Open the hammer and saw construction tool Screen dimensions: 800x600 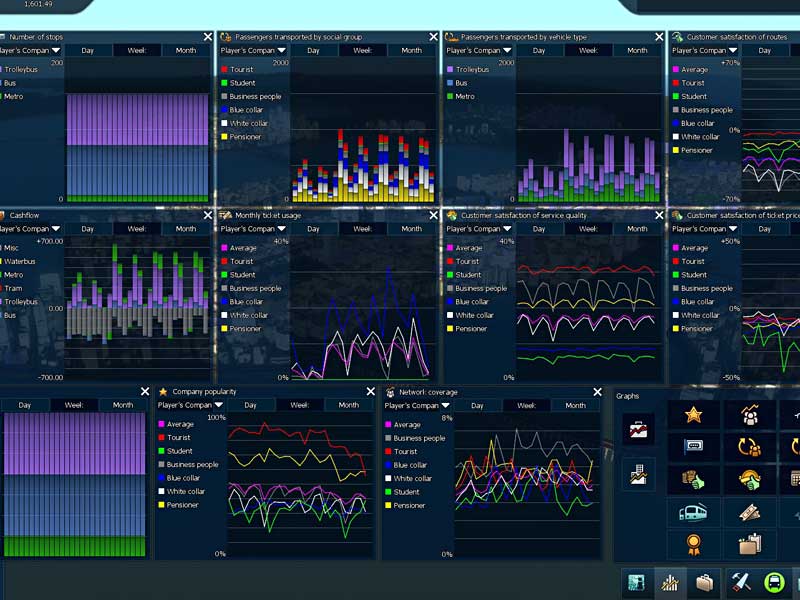tap(741, 582)
